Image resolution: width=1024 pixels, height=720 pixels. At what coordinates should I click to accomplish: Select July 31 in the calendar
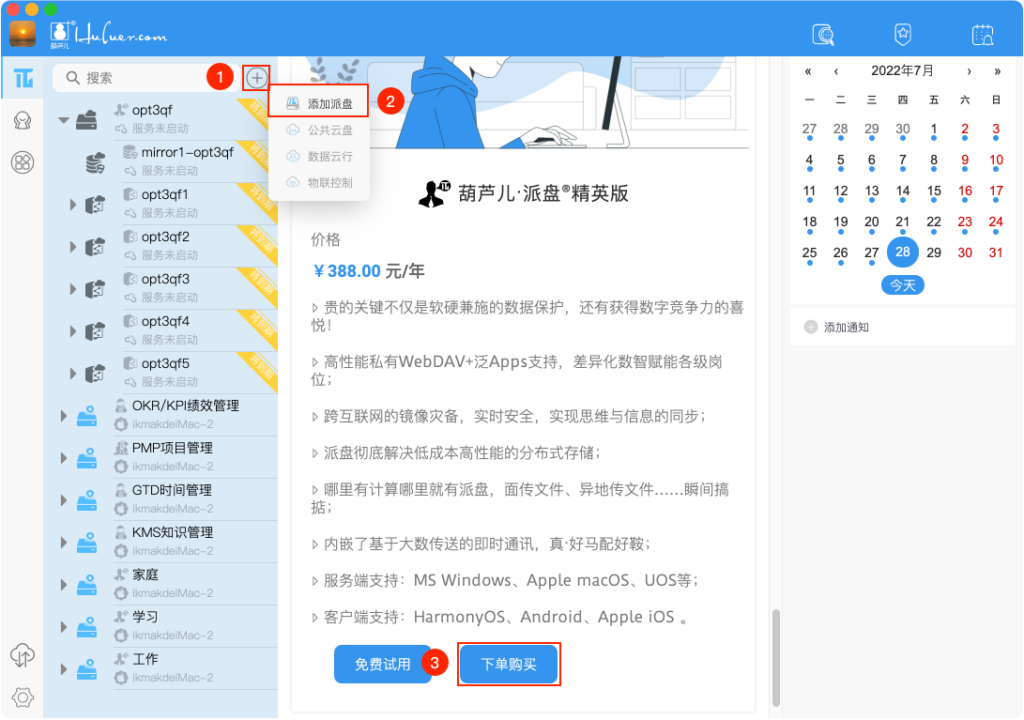pyautogui.click(x=995, y=253)
